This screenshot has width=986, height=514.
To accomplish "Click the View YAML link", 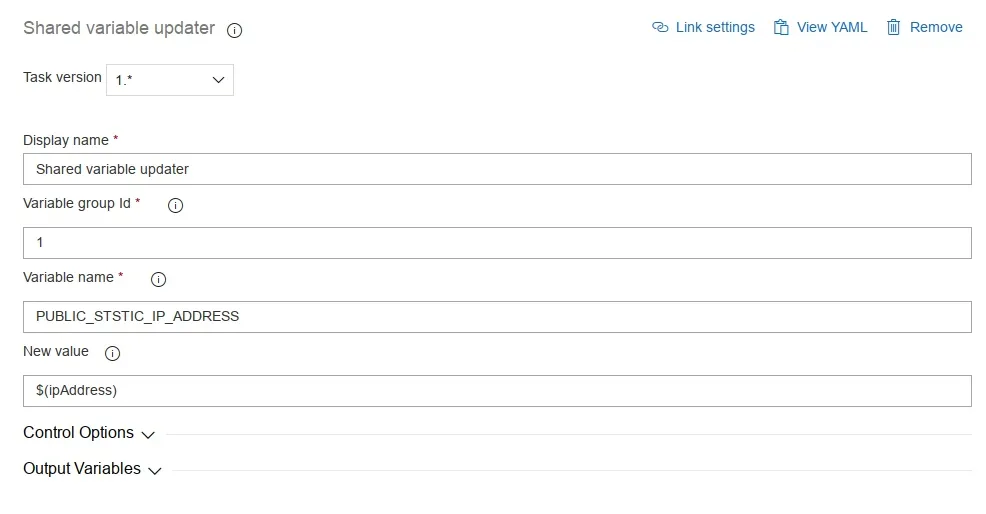I will coord(832,27).
